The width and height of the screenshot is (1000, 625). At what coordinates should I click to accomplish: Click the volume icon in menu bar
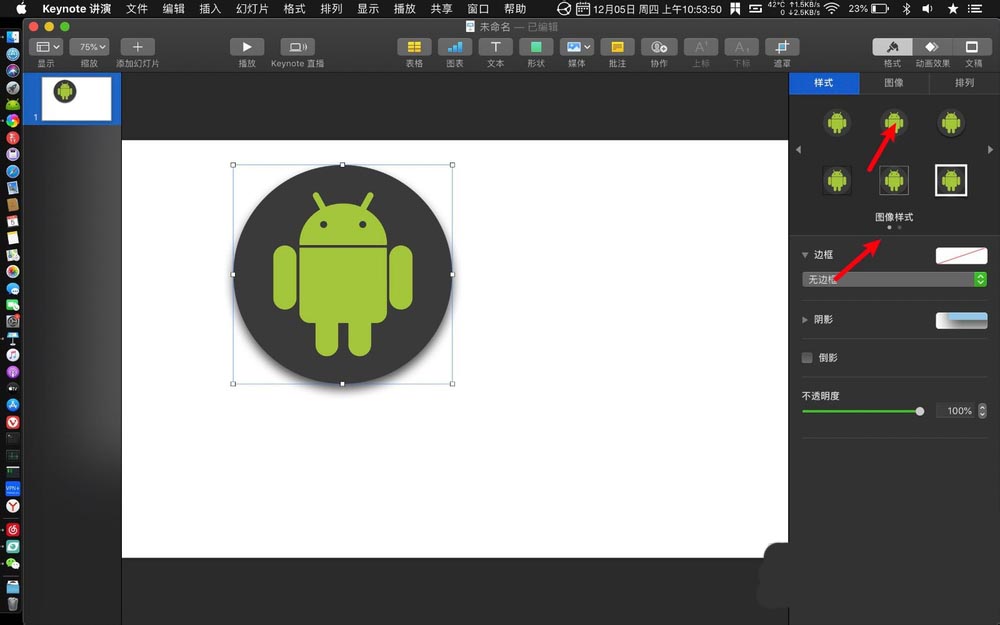click(x=927, y=8)
